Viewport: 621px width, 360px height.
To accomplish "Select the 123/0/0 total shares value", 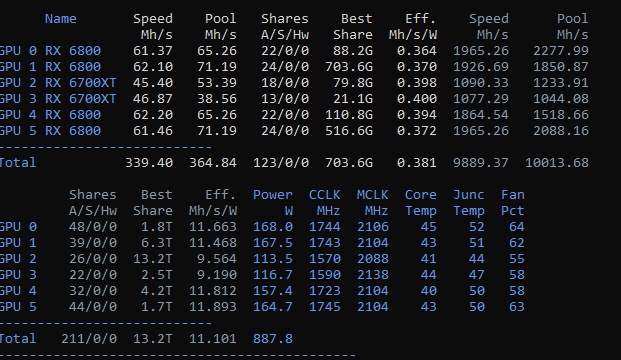I will click(x=281, y=163).
